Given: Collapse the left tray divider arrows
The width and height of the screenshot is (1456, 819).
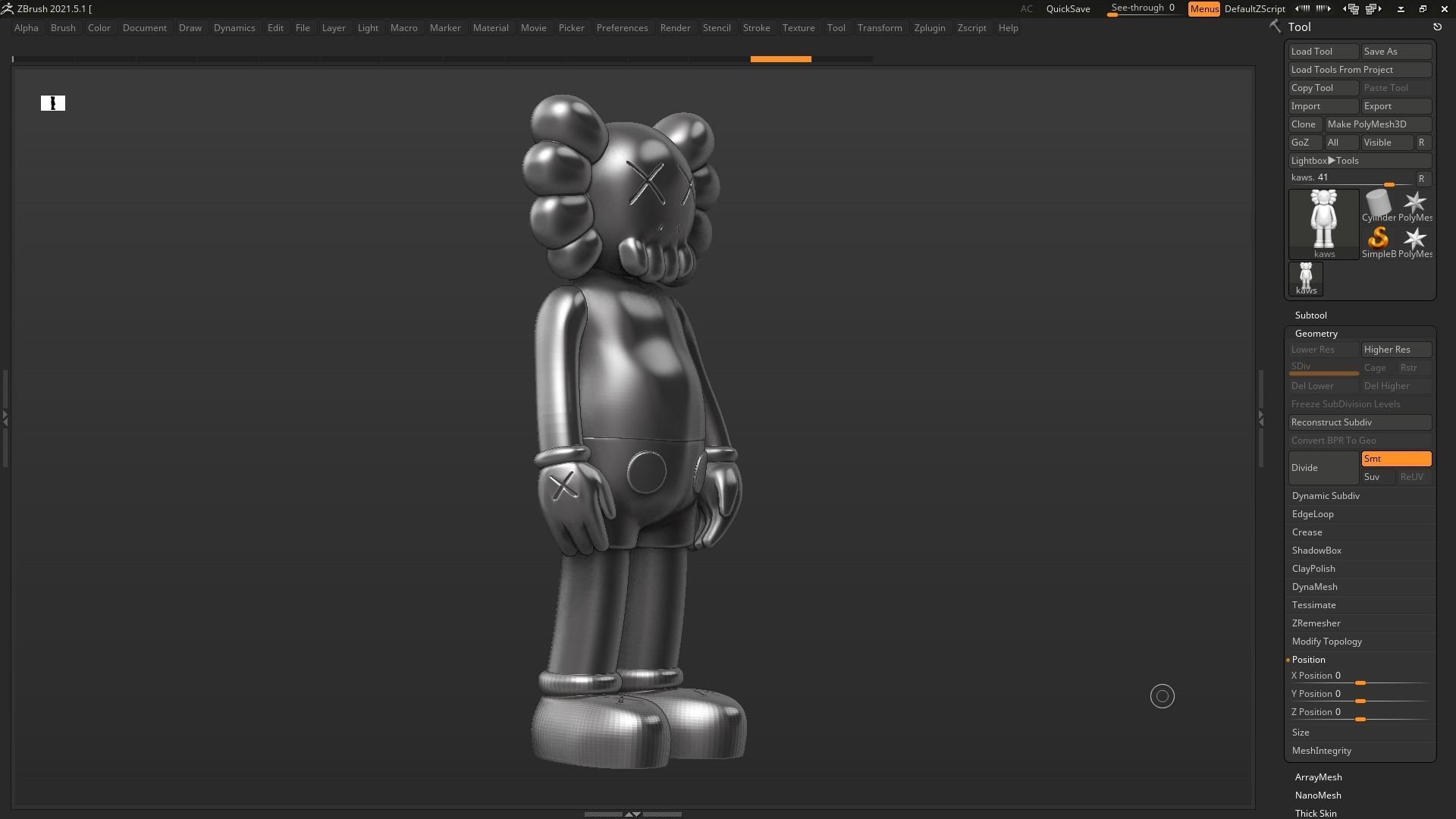Looking at the screenshot, I should pos(5,417).
